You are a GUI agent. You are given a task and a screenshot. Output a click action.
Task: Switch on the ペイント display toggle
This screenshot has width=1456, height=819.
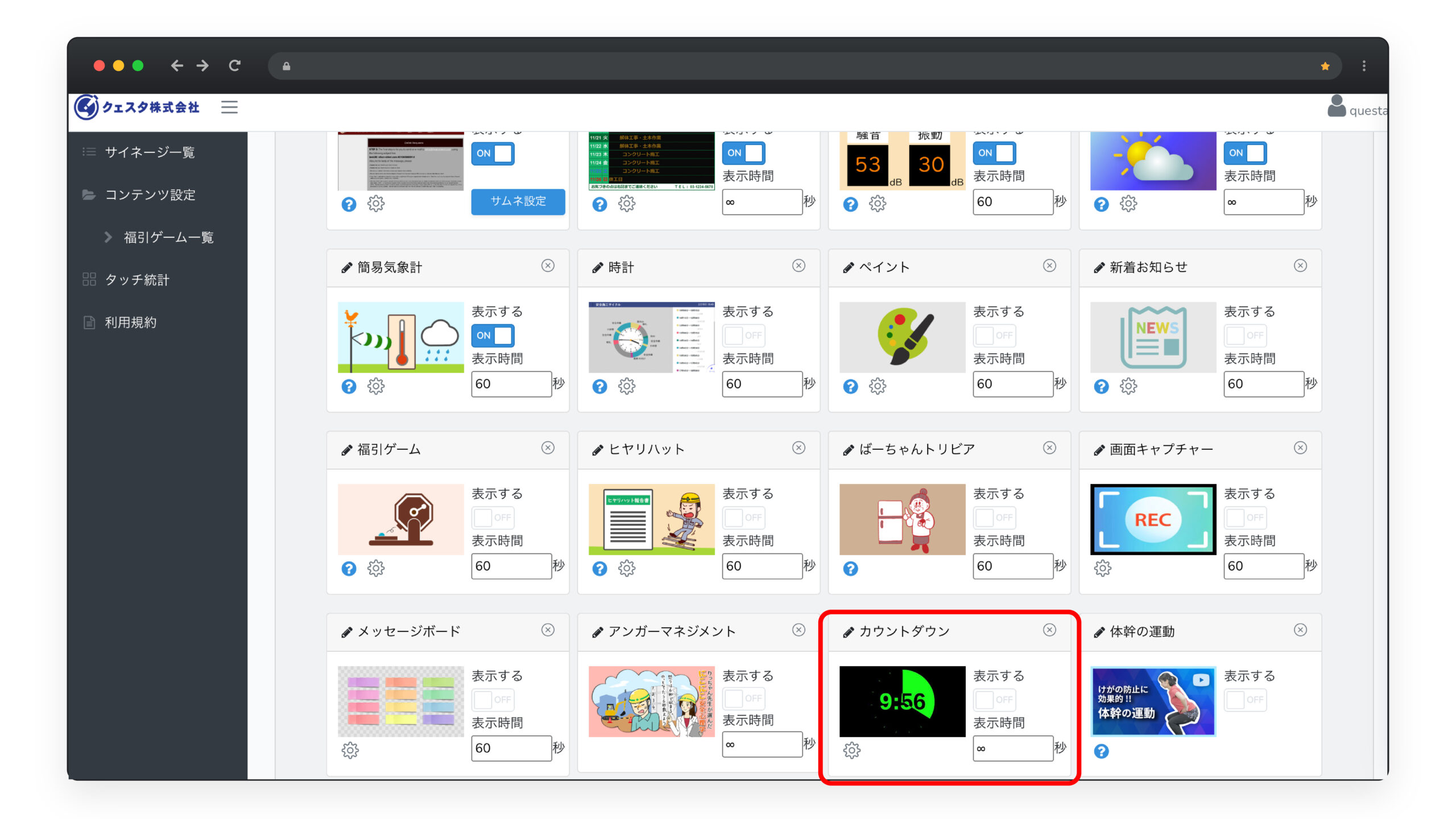[x=994, y=336]
